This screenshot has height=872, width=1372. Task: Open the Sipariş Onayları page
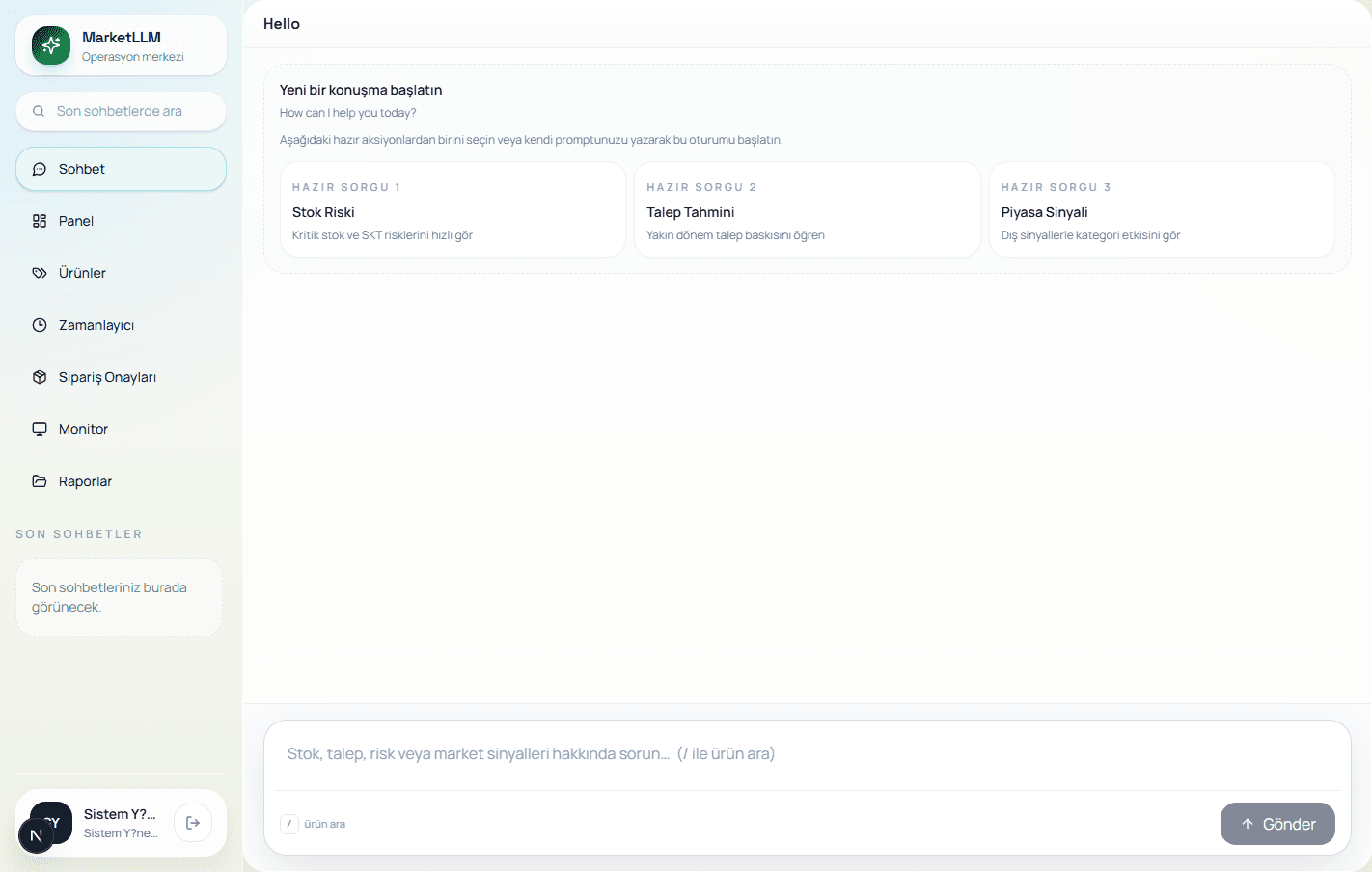pos(121,377)
